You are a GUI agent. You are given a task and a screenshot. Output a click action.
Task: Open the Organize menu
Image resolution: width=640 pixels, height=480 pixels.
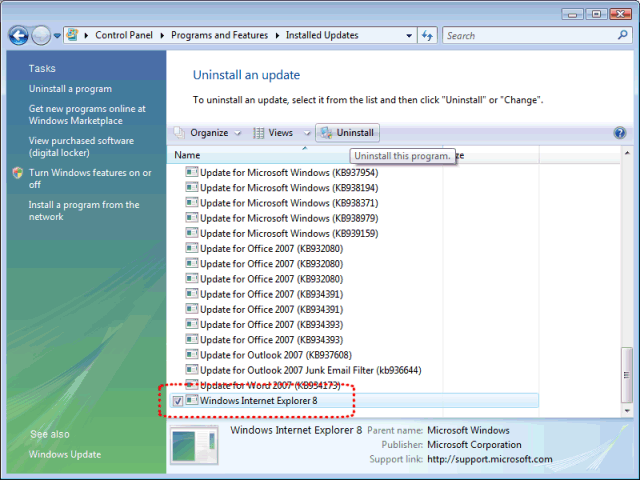(x=208, y=133)
